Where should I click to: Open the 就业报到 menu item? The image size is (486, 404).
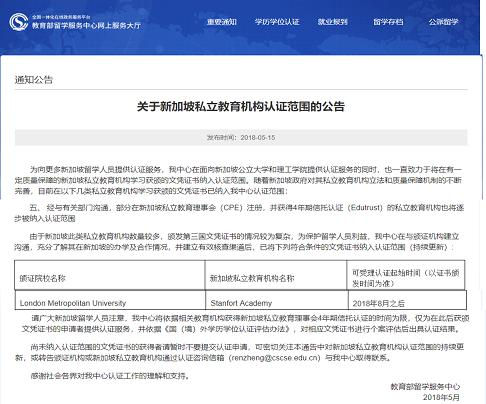click(332, 22)
